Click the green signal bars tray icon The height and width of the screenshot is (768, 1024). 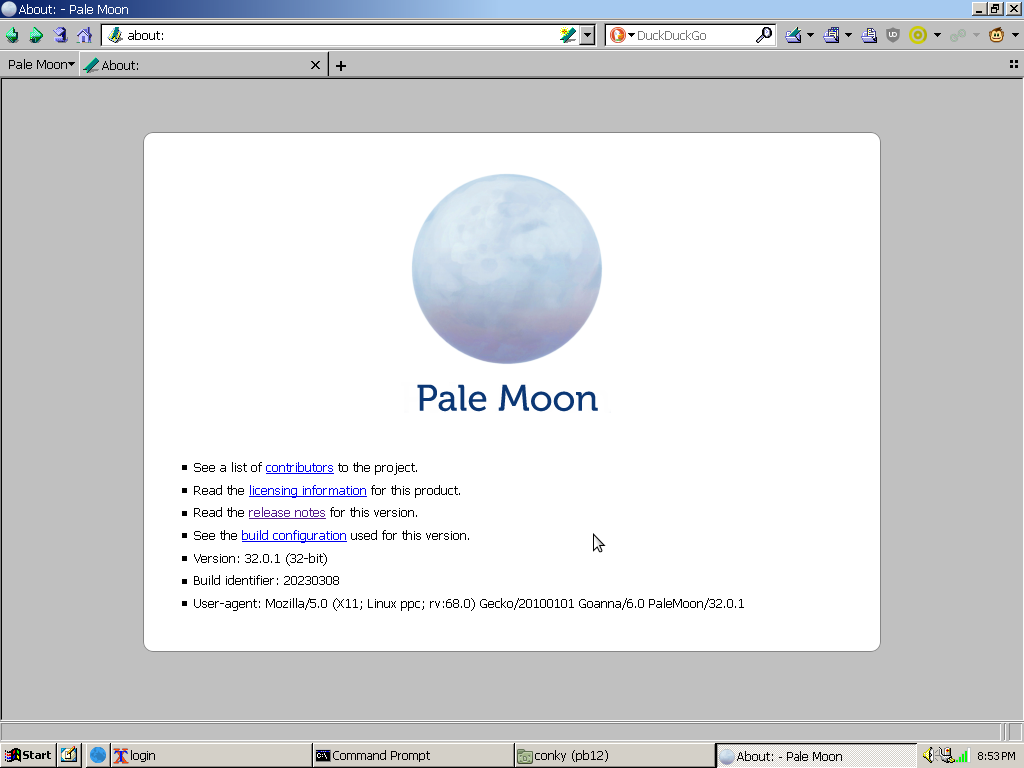click(x=963, y=756)
